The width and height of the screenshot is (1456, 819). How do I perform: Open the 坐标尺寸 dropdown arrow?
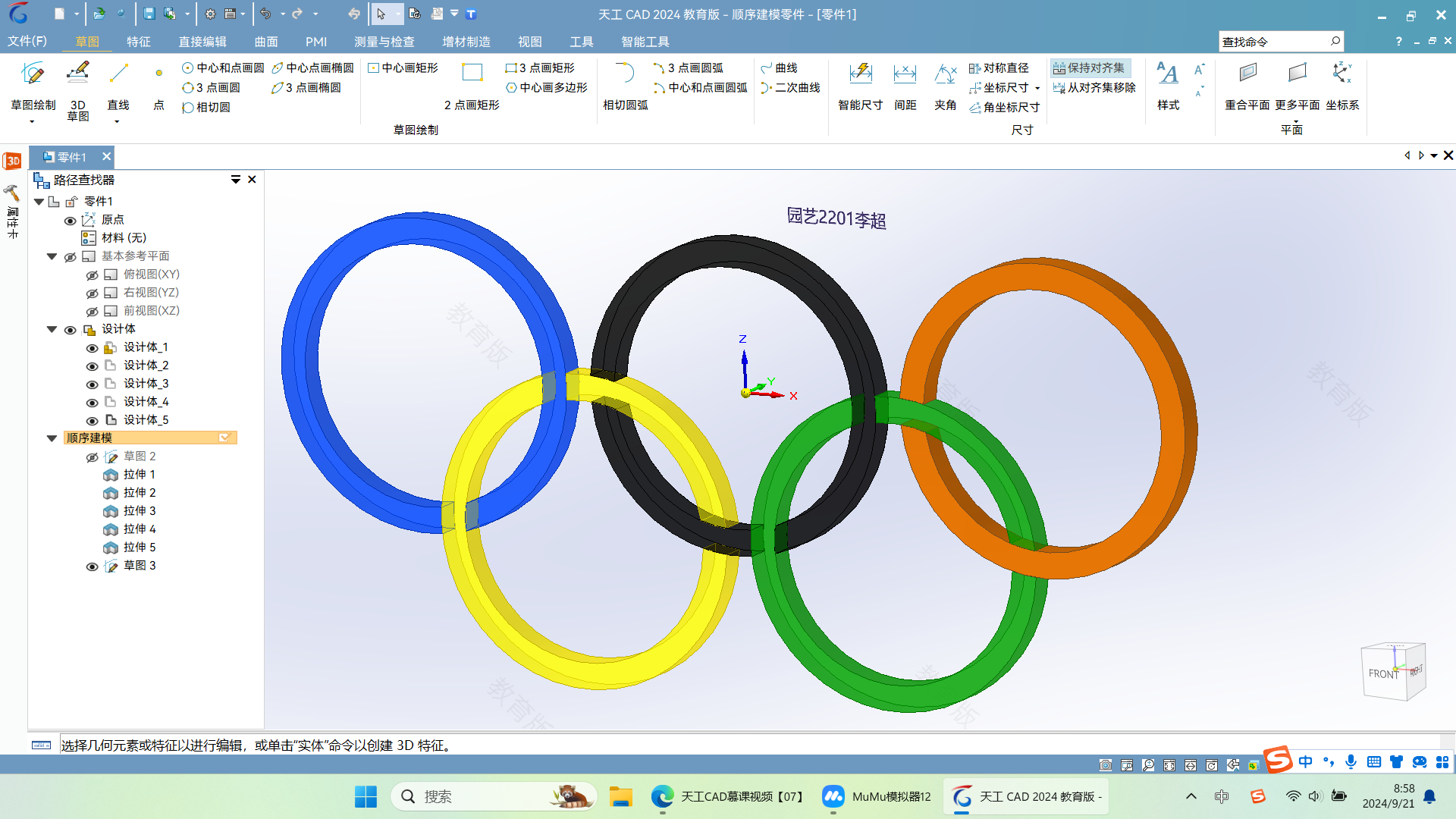point(1037,88)
